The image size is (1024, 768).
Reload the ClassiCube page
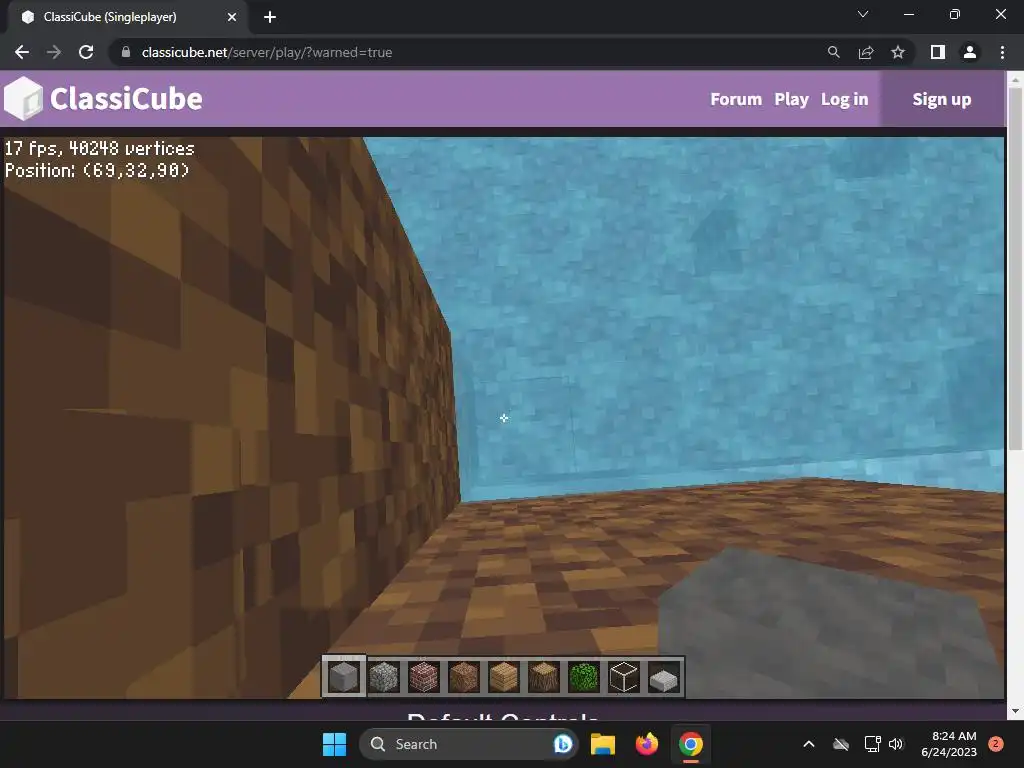pyautogui.click(x=86, y=52)
